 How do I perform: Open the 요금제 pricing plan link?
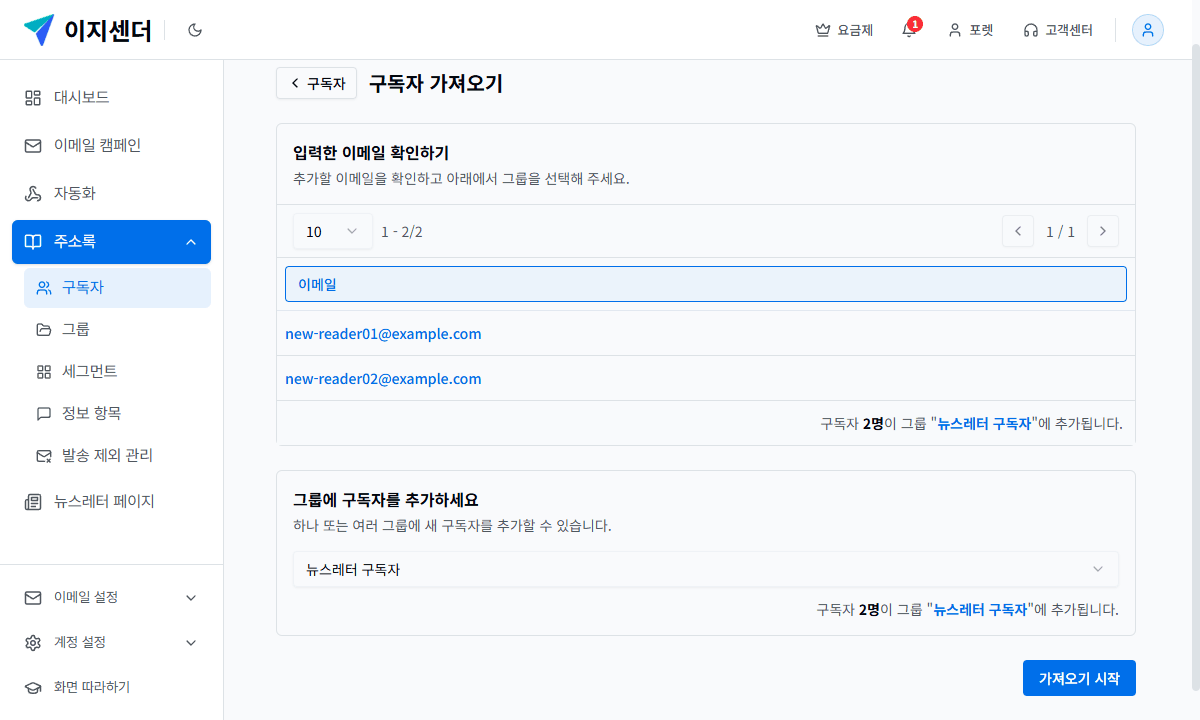844,30
